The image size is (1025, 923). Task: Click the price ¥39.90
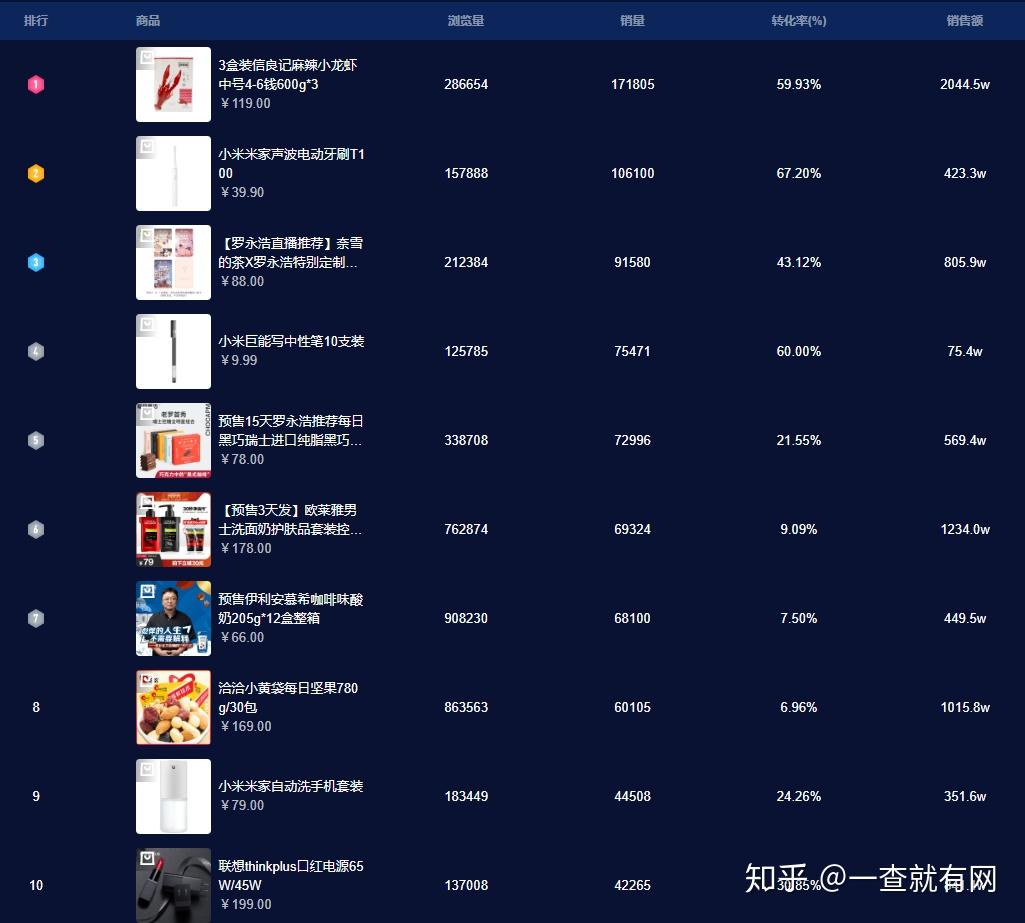tap(242, 192)
